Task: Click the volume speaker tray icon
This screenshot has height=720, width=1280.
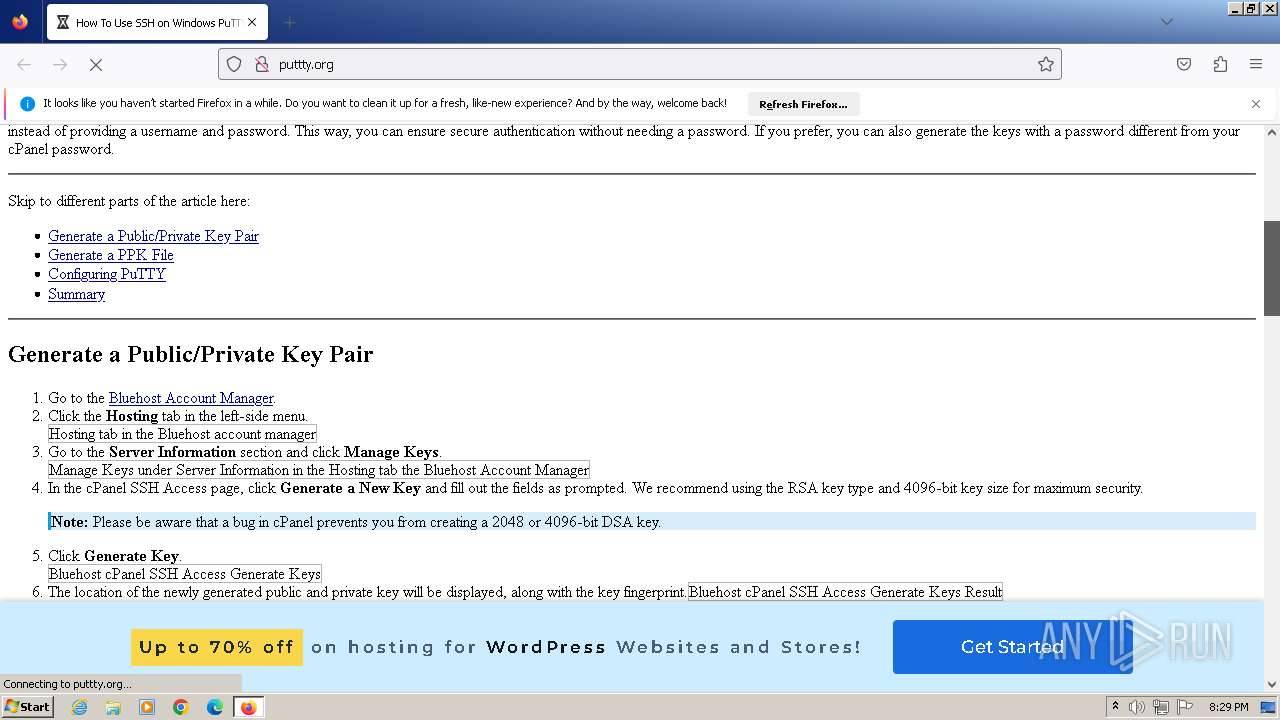Action: pos(1137,707)
